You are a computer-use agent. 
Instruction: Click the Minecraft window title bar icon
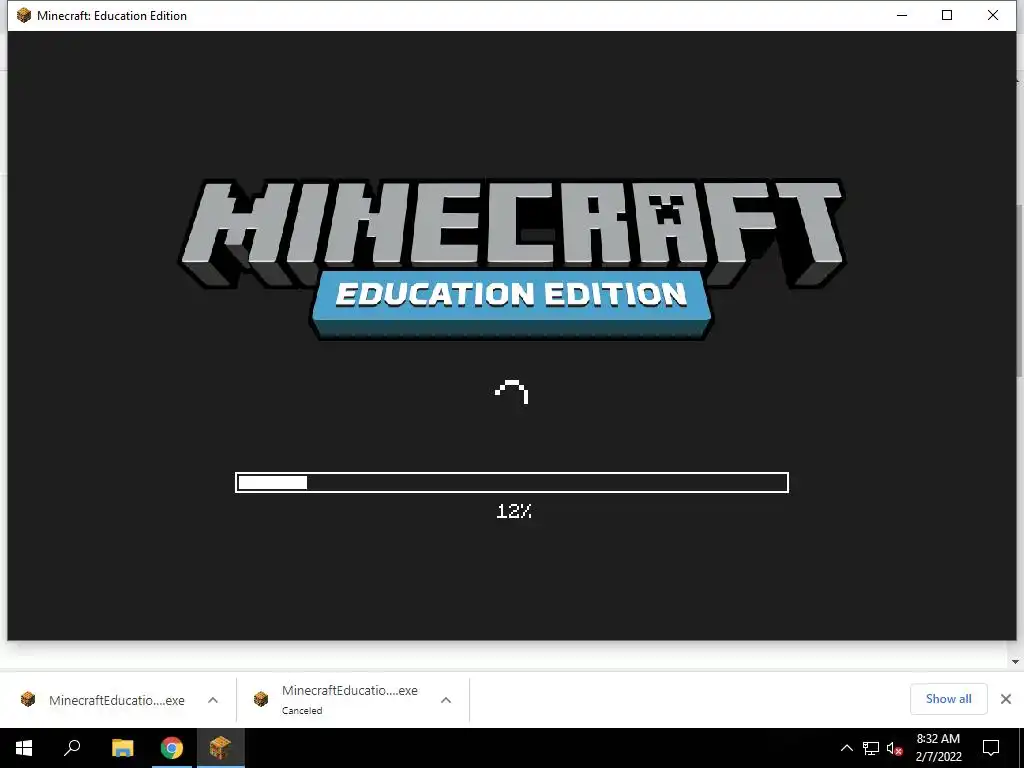coord(24,15)
